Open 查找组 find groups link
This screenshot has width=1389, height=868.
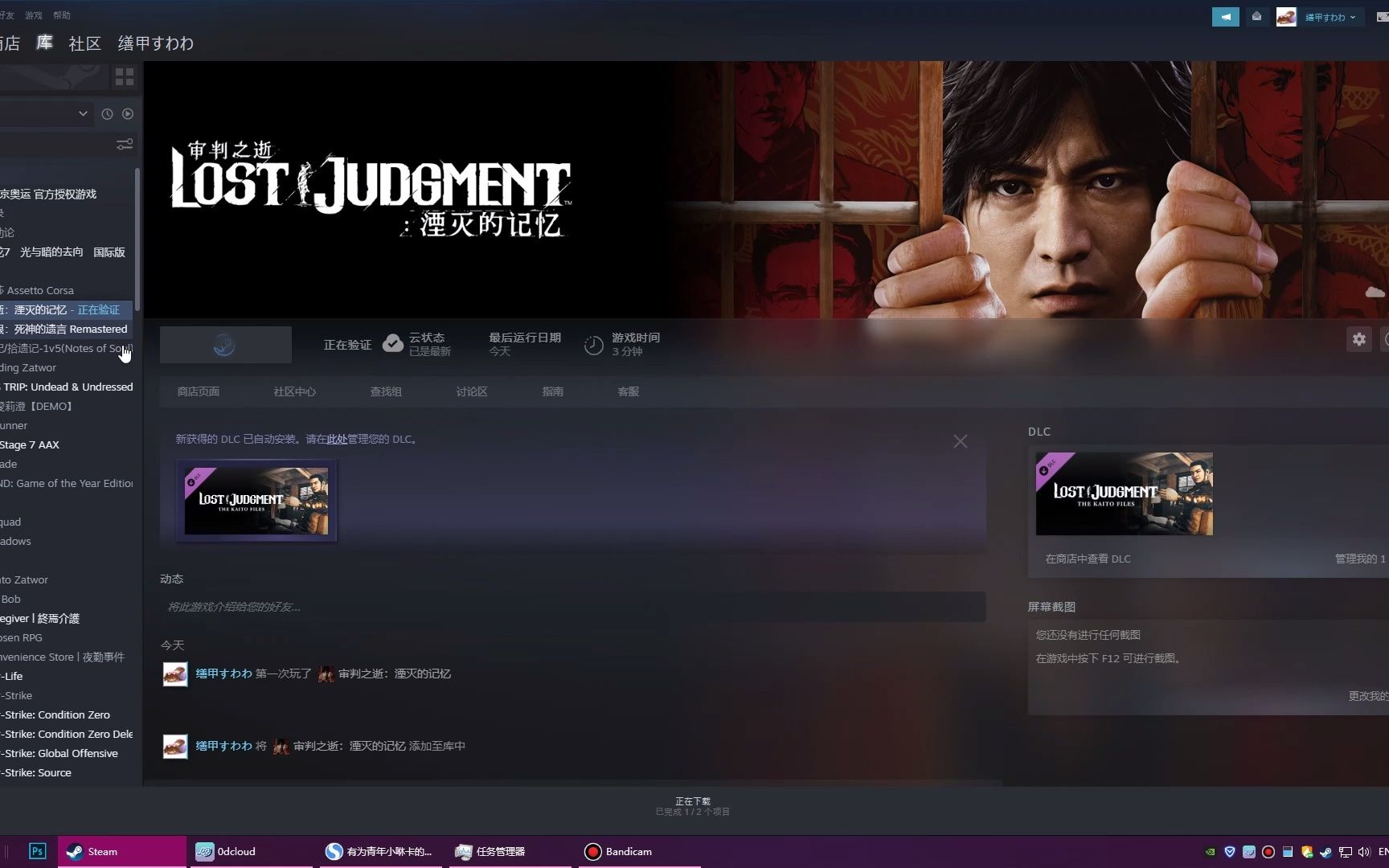click(x=386, y=391)
